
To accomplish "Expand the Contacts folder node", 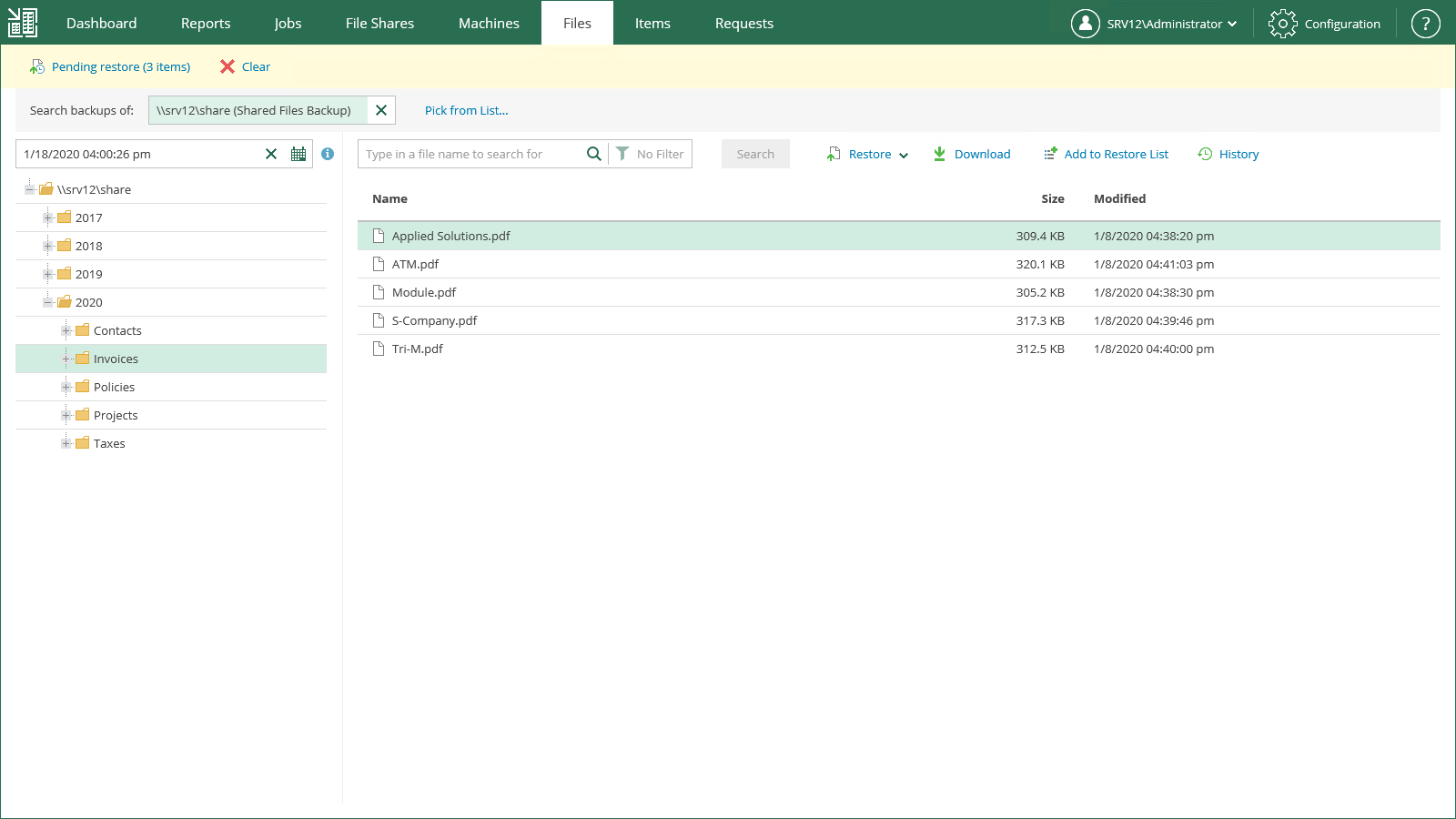I will coord(66,330).
